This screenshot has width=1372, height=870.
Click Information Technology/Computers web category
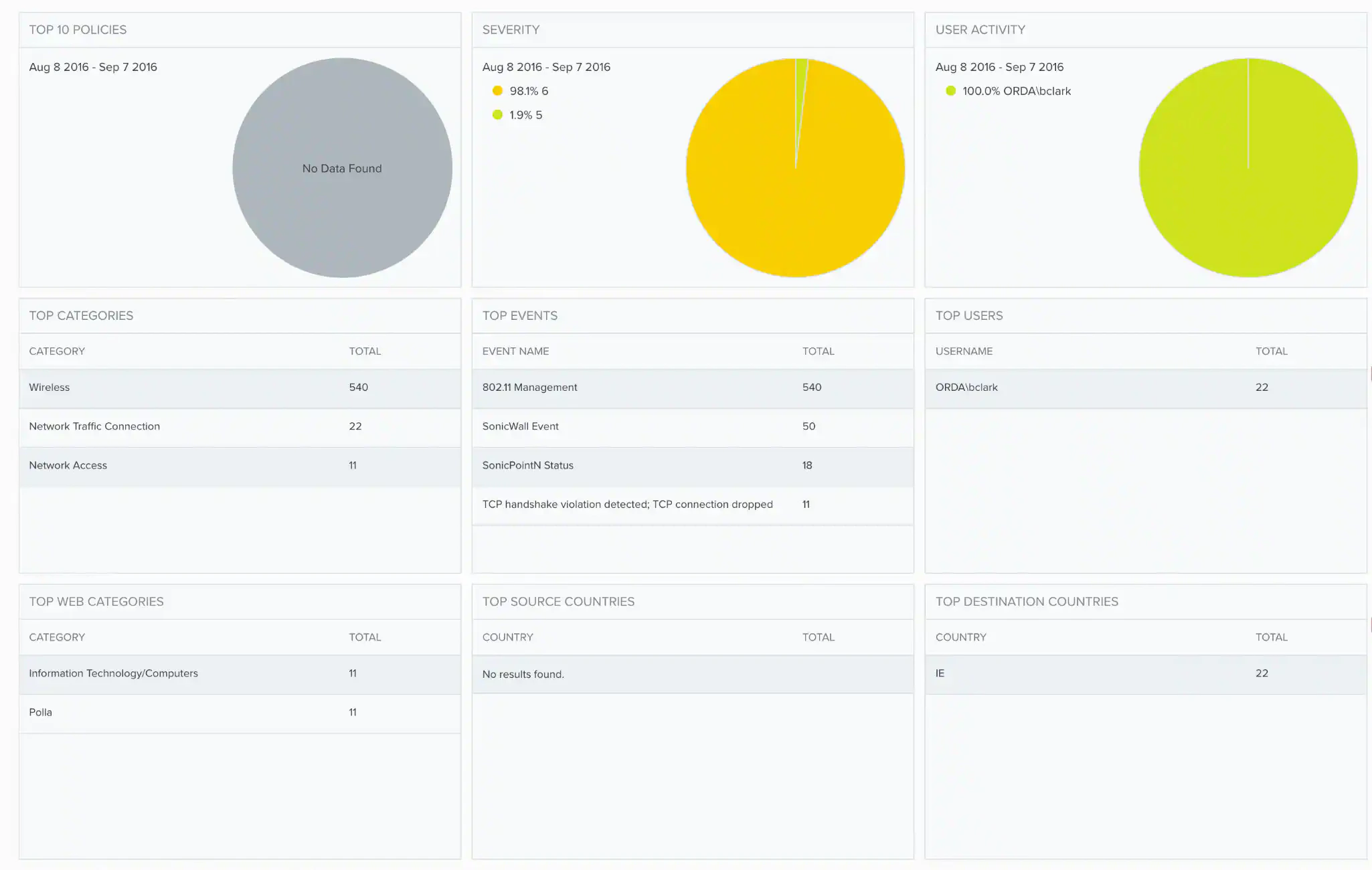[113, 673]
